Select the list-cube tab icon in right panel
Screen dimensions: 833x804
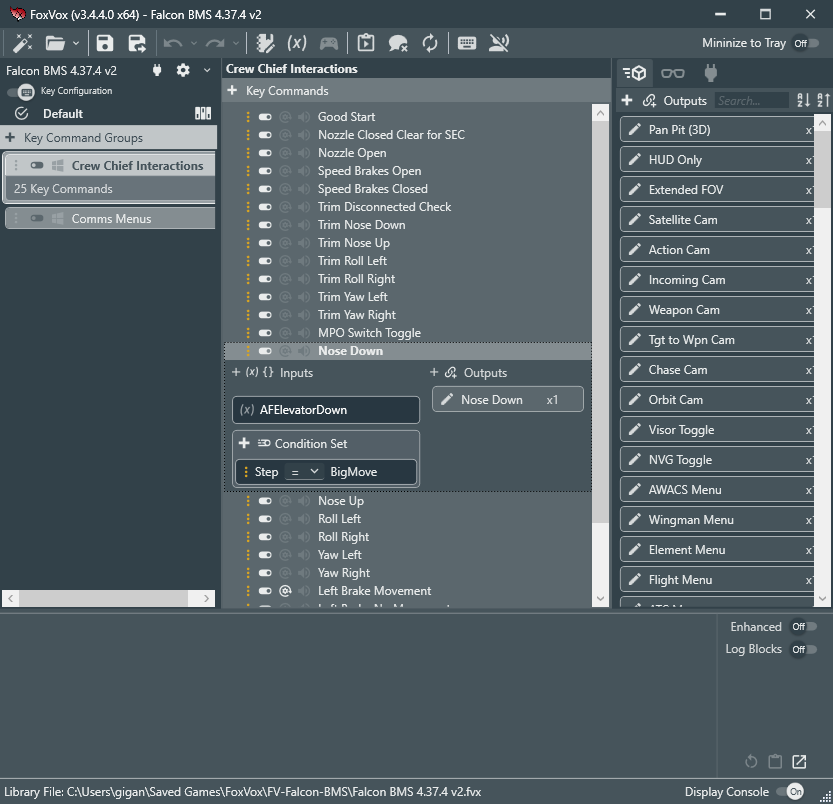click(x=634, y=73)
